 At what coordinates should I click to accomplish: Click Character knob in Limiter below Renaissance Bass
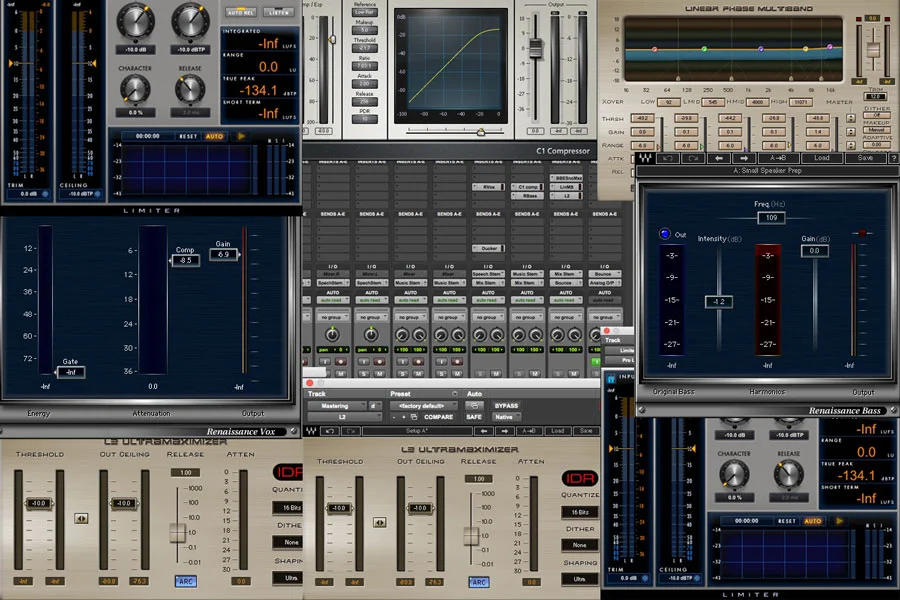pos(734,475)
